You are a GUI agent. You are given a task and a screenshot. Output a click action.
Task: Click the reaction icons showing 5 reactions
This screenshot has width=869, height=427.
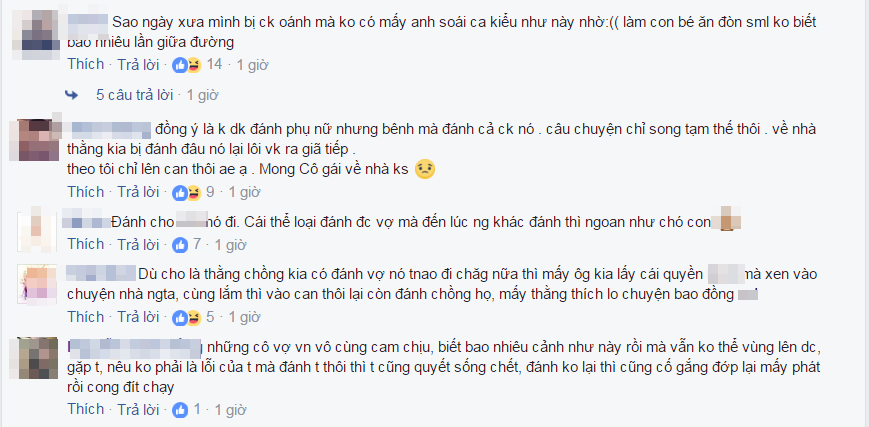point(187,317)
